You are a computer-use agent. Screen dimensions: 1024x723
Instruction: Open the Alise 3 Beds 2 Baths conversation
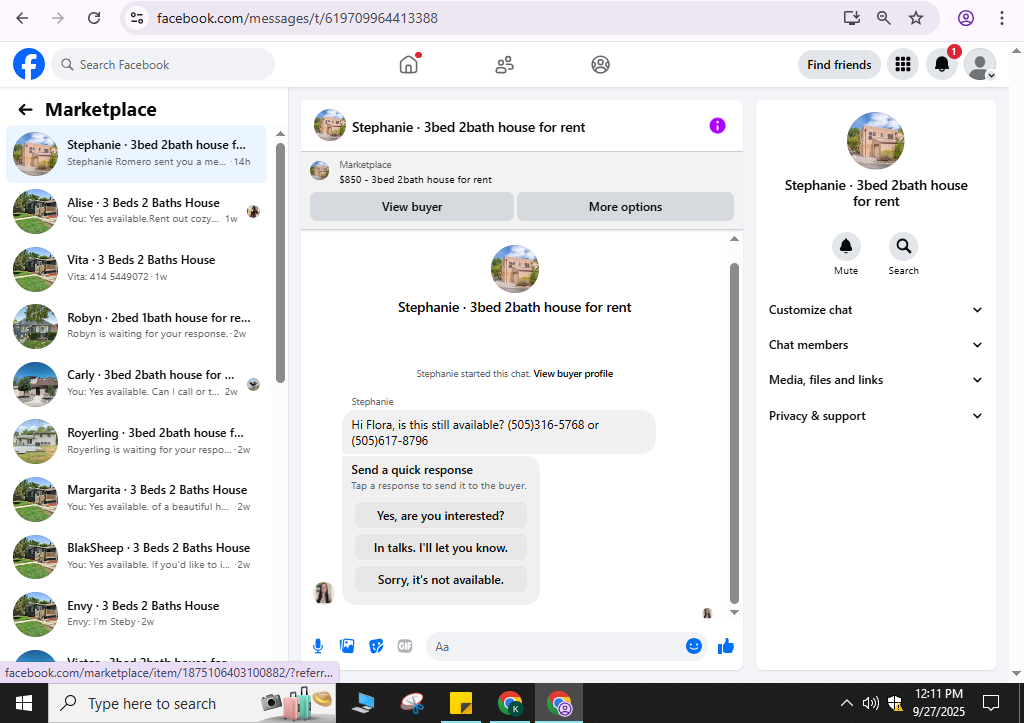(136, 211)
